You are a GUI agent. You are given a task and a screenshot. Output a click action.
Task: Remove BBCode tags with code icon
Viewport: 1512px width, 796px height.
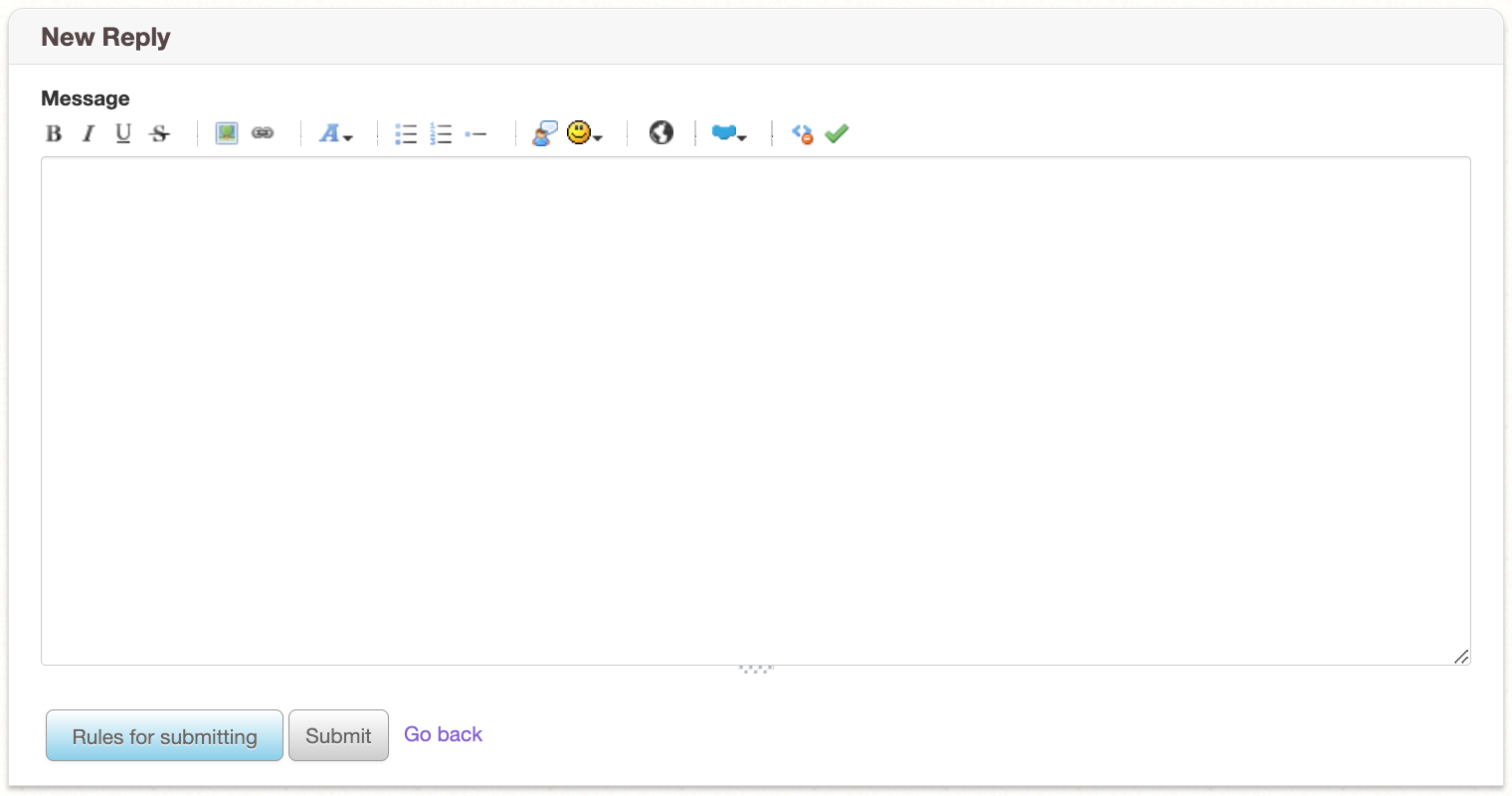coord(802,133)
